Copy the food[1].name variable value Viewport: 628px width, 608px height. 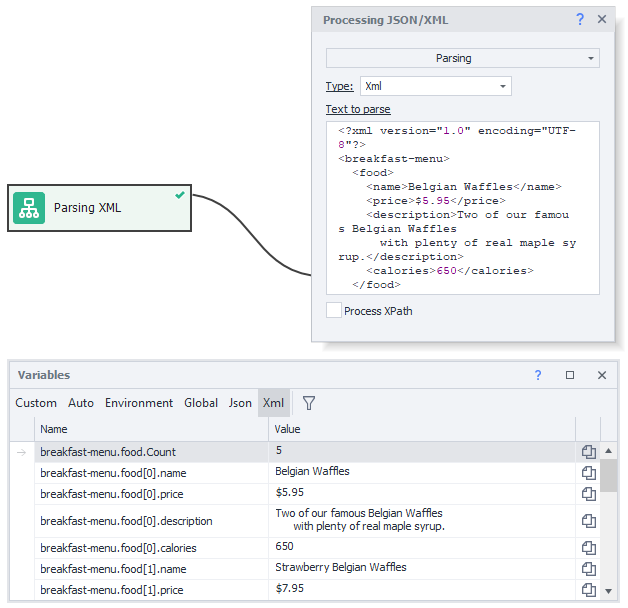point(589,569)
